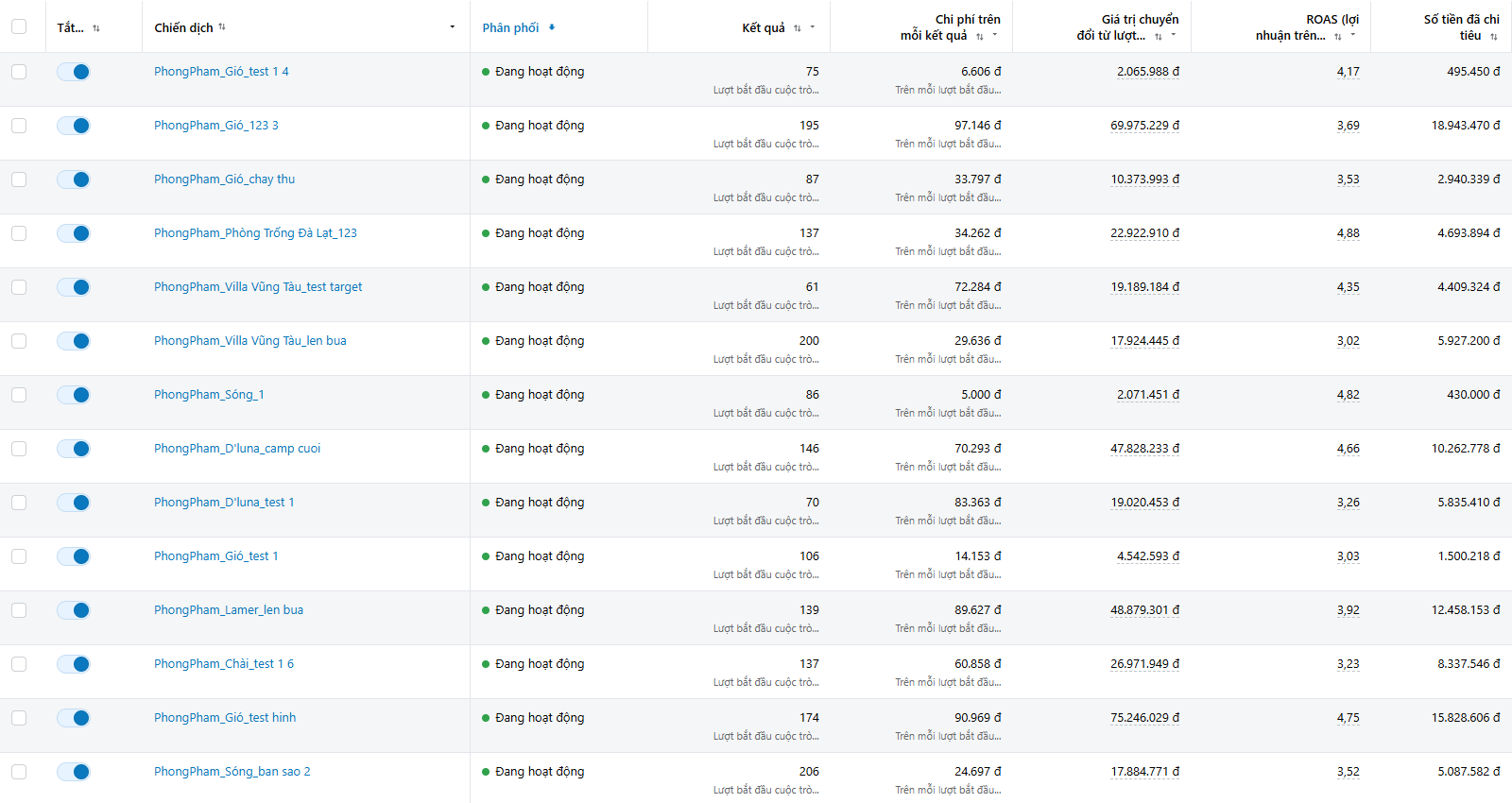Image resolution: width=1512 pixels, height=803 pixels.
Task: Turn off PhongPham_Gió_123 3 campaign toggle
Action: (74, 126)
